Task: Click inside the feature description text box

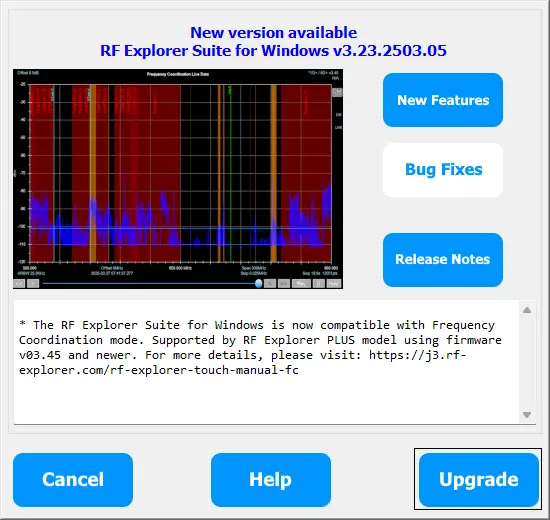Action: point(267,362)
